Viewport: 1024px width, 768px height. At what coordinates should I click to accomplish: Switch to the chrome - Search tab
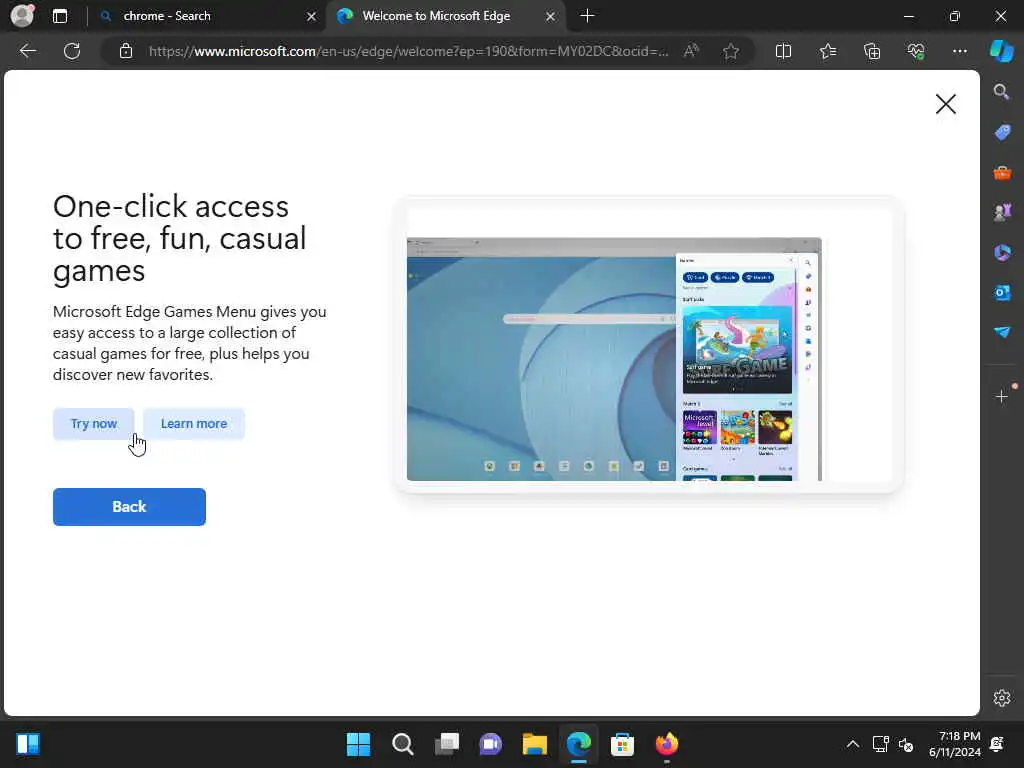(x=206, y=16)
